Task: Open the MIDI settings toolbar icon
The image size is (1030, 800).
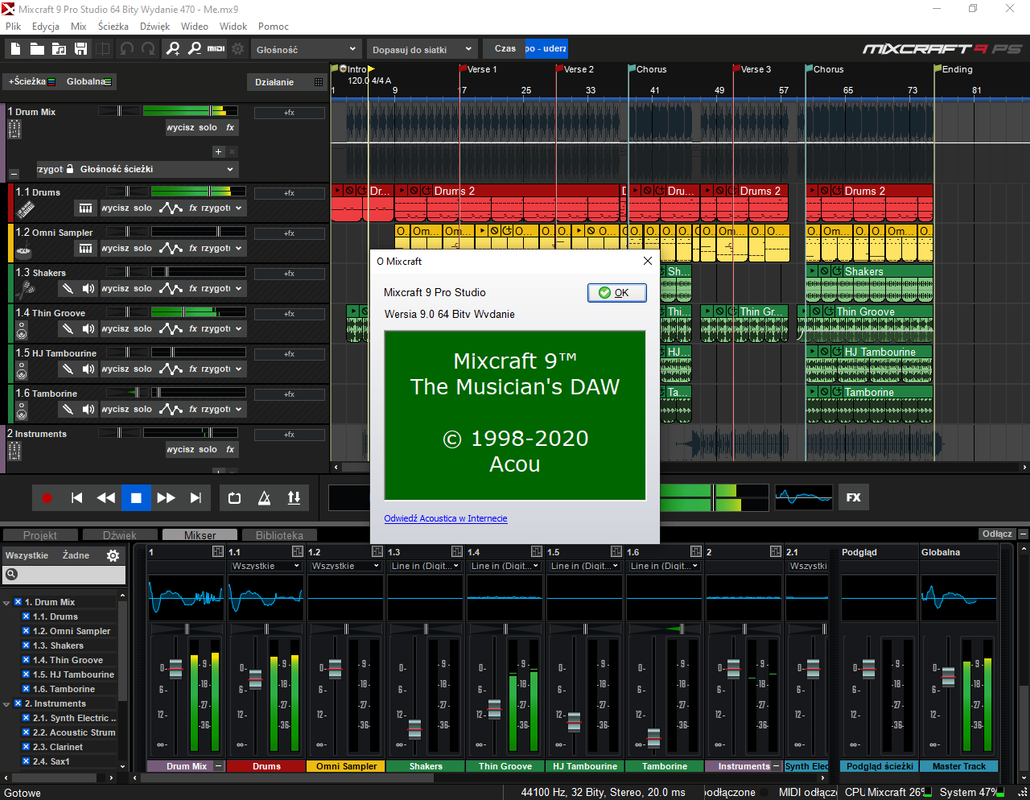Action: point(216,49)
